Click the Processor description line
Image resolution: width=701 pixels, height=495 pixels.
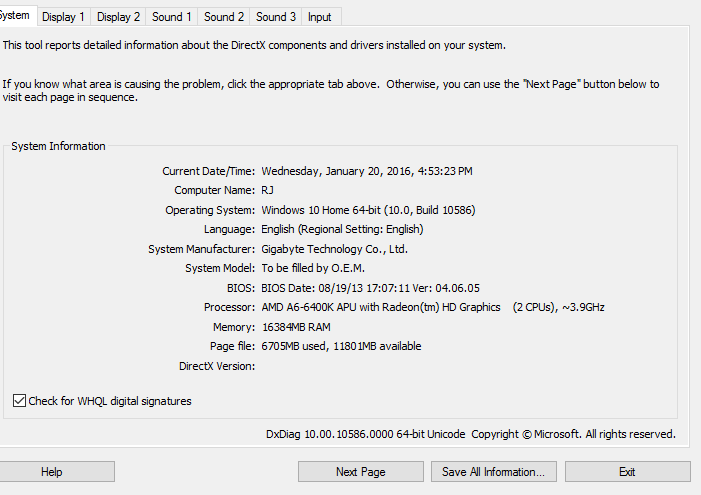[432, 307]
